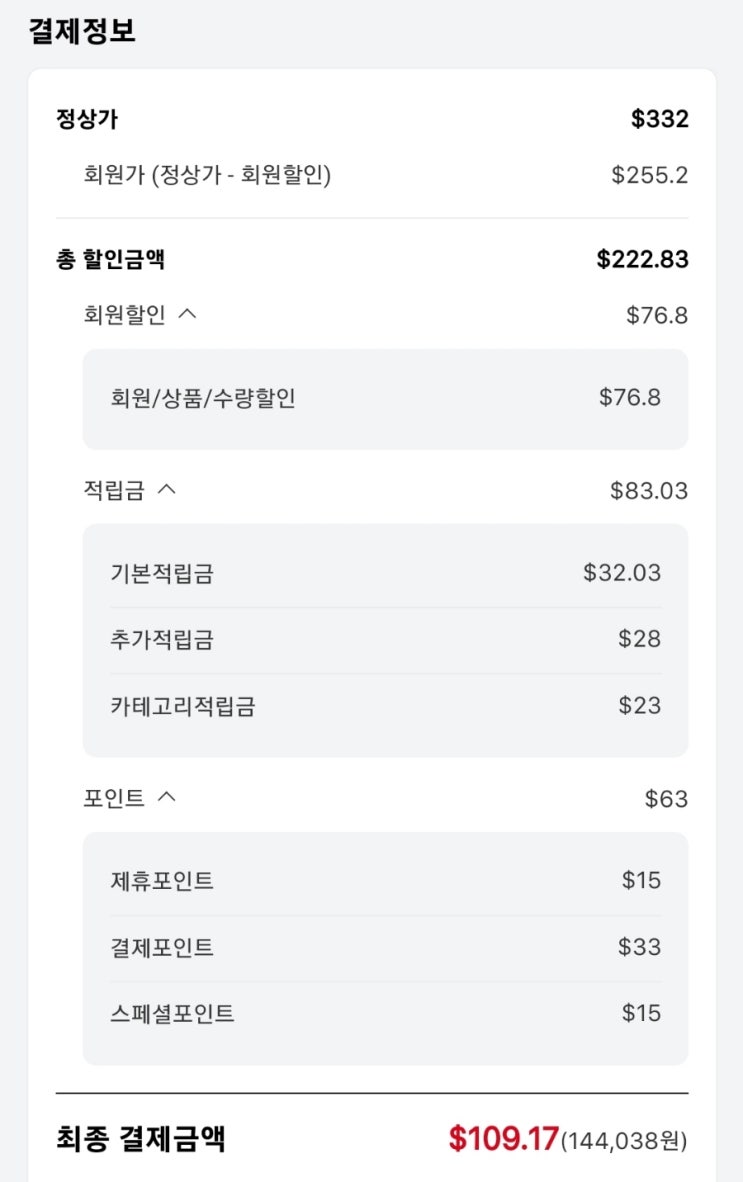The image size is (743, 1182).
Task: Click the 회원가 (정상가 - 회원할인) row label
Action: coord(207,176)
